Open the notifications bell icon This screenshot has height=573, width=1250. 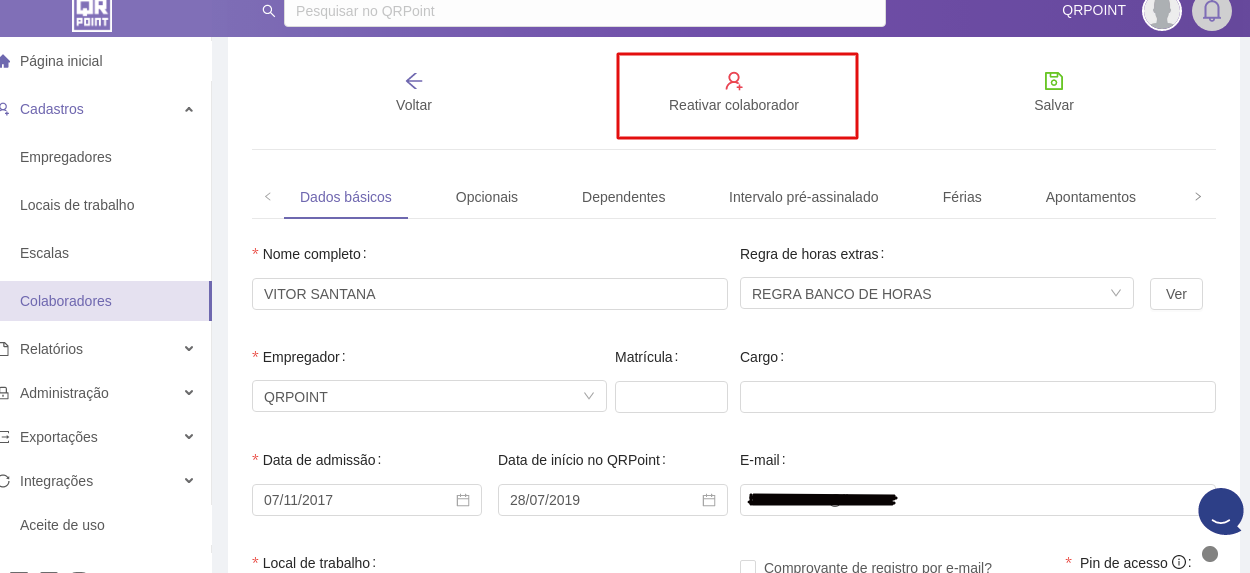pyautogui.click(x=1211, y=11)
